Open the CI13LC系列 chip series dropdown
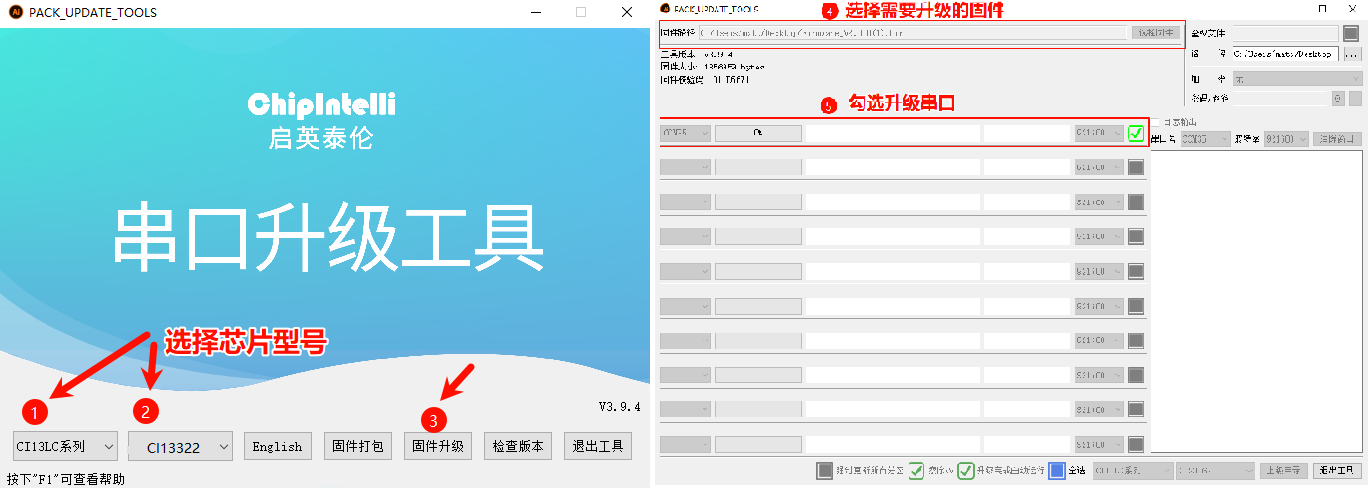 coord(66,446)
